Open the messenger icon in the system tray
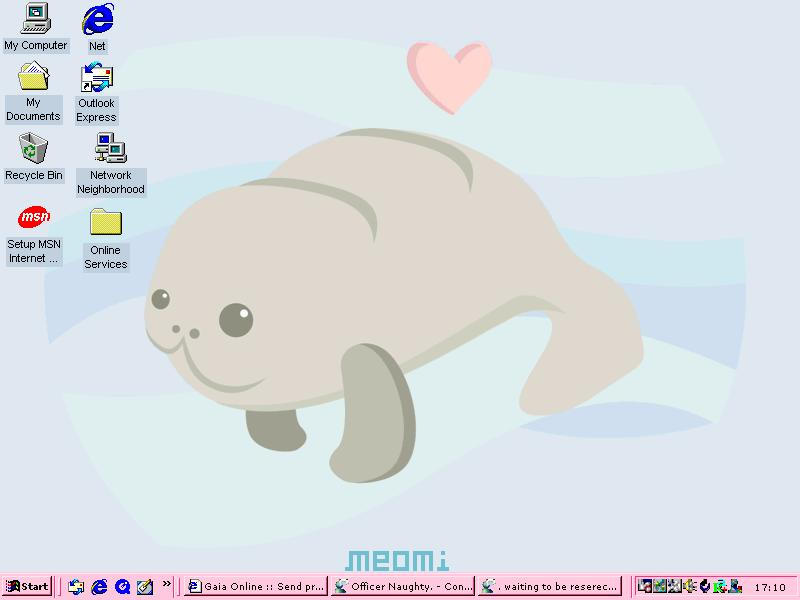This screenshot has height=600, width=800. coord(734,585)
